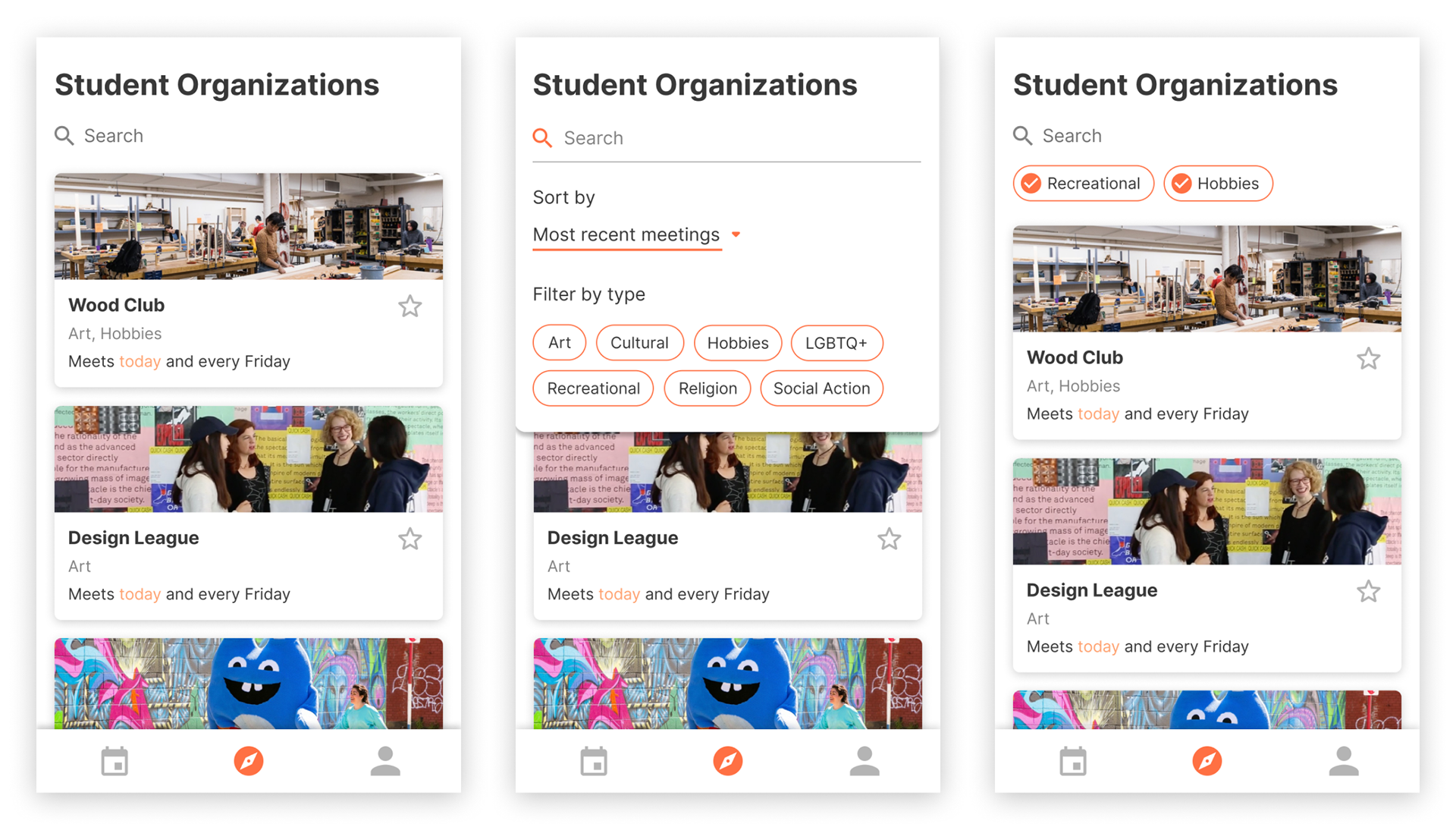Viewport: 1456px width, 830px height.
Task: Click the orange dropdown arrow under Sort by
Action: [x=736, y=235]
